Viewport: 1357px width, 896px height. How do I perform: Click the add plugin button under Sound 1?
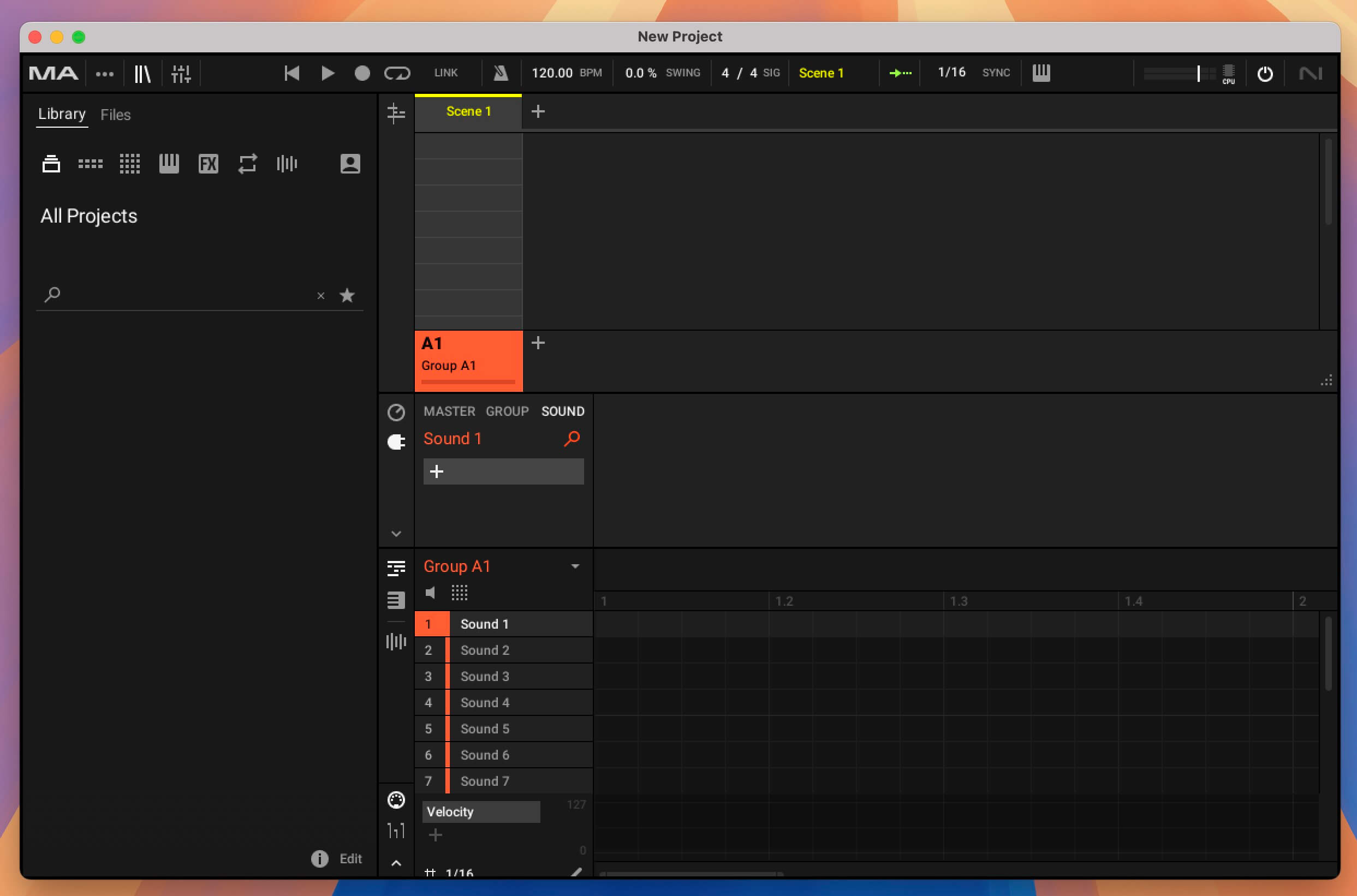(x=437, y=471)
